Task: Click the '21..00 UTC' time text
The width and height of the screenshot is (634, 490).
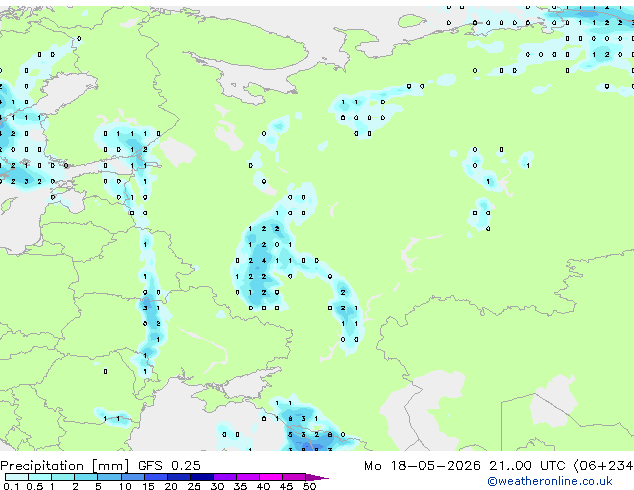Action: pyautogui.click(x=527, y=466)
